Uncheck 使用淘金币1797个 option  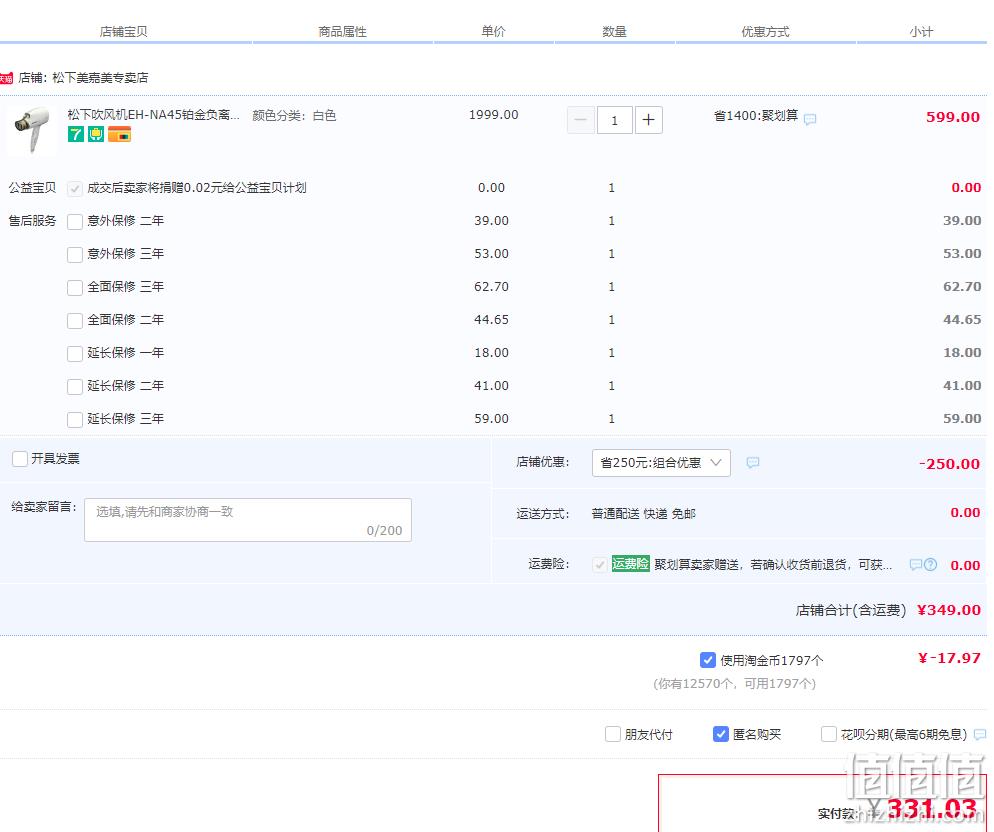(708, 660)
